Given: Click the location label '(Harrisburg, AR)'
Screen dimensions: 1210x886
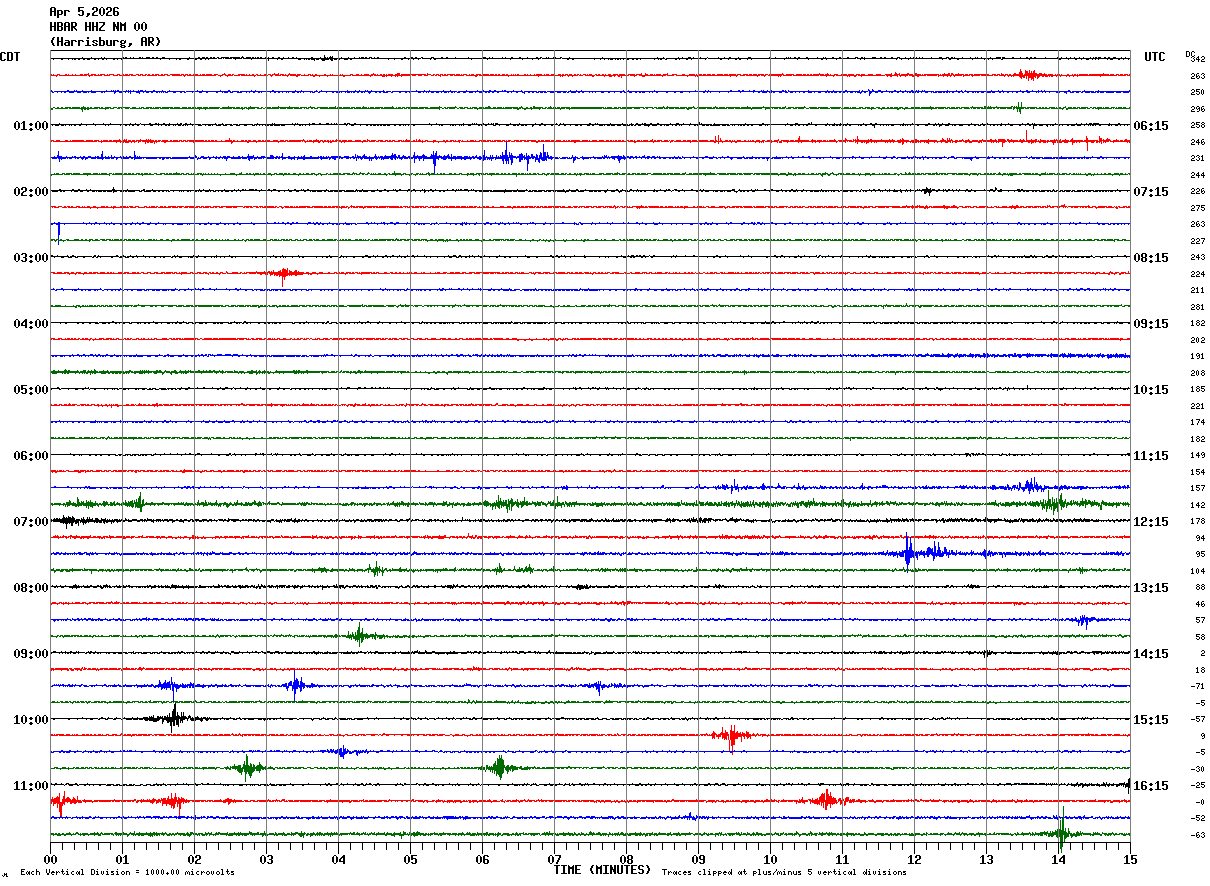Looking at the screenshot, I should (105, 42).
